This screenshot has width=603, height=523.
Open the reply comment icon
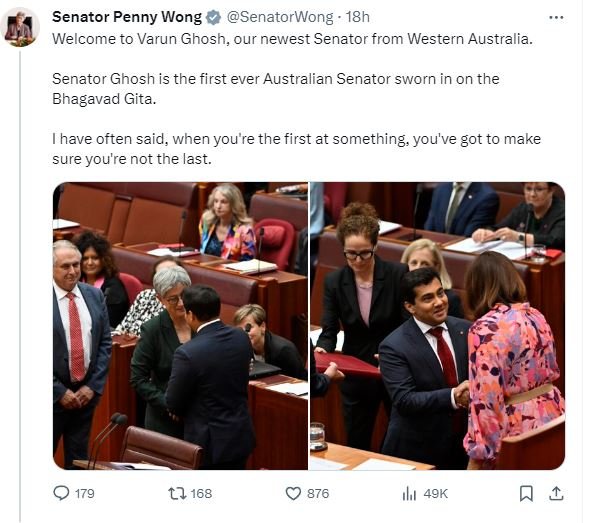click(x=61, y=493)
